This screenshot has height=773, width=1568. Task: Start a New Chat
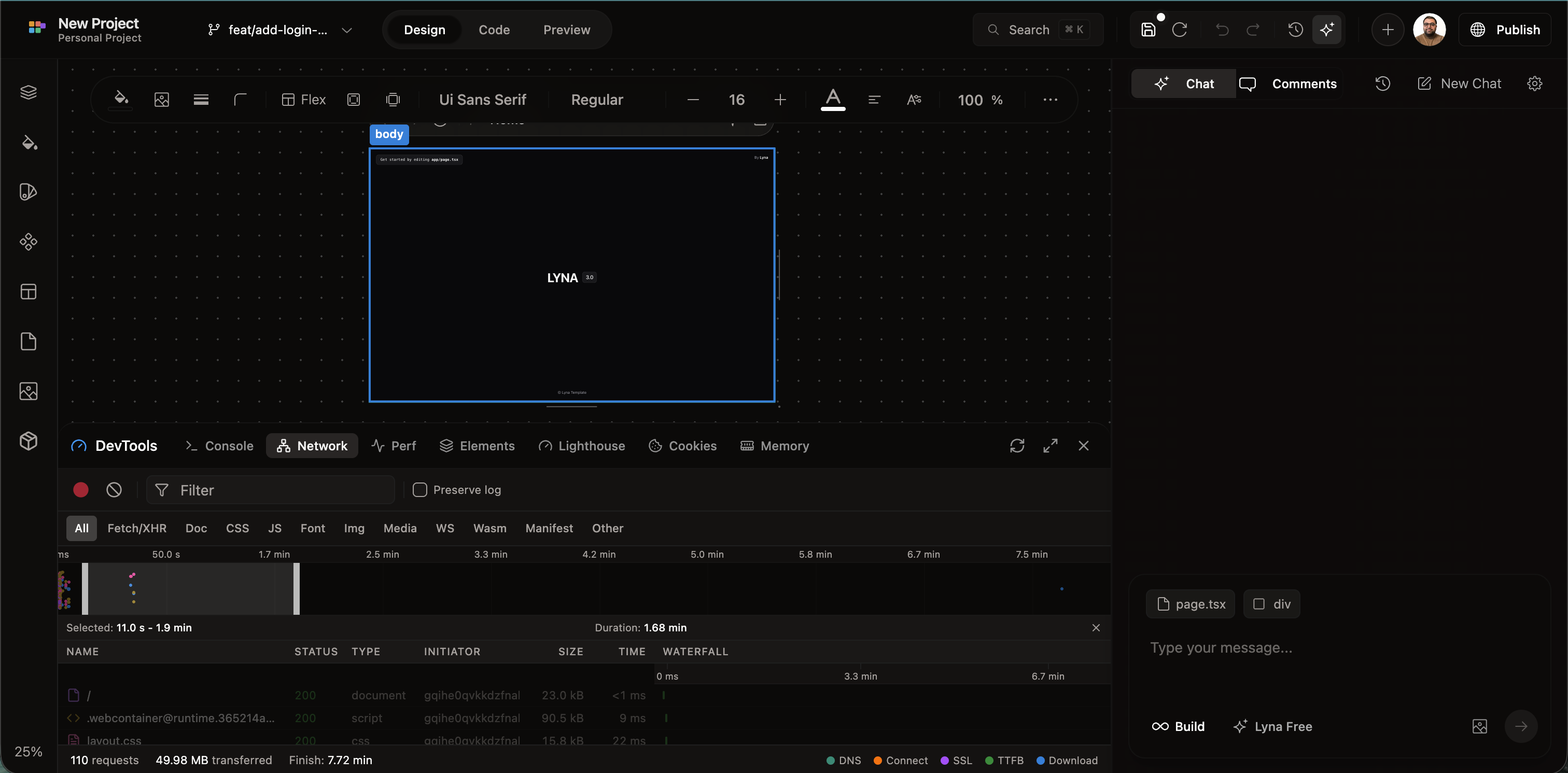point(1460,84)
